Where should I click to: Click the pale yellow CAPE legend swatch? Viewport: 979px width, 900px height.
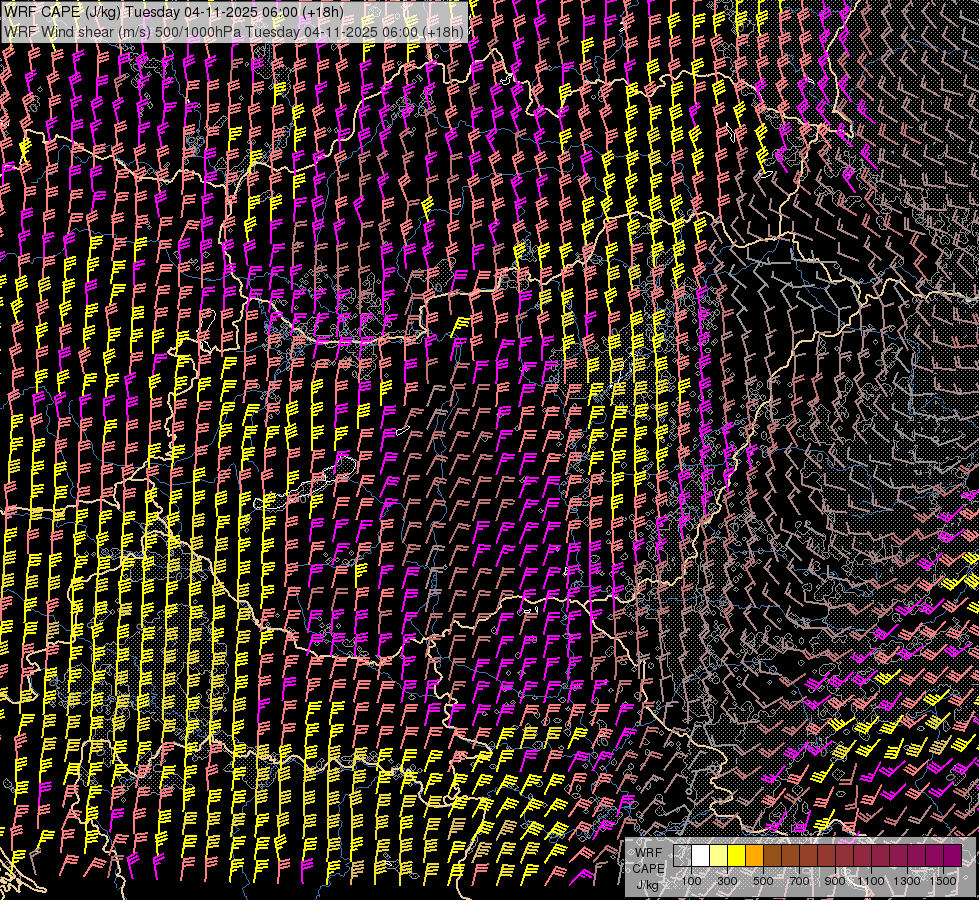point(718,855)
